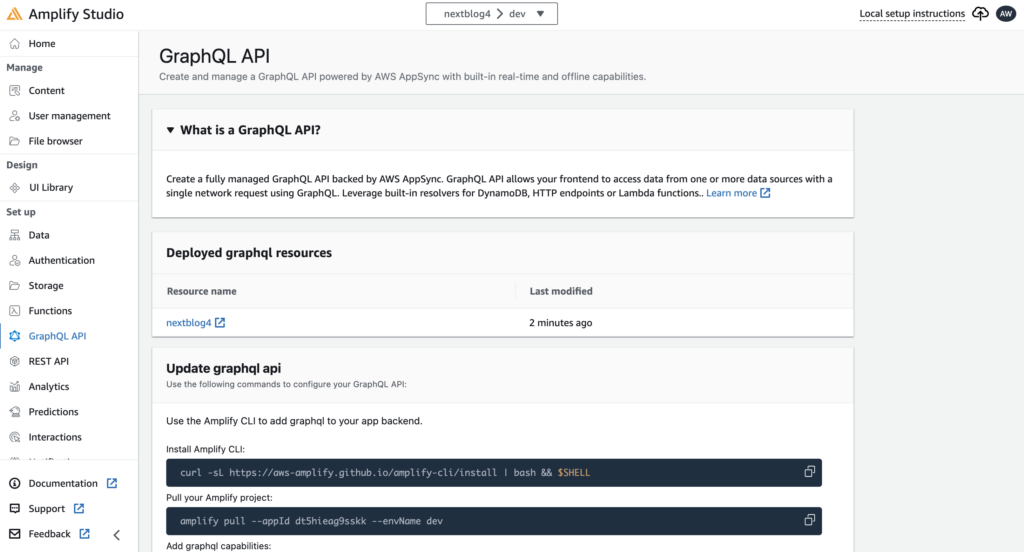Open File browser page
1024x552 pixels.
tap(56, 141)
